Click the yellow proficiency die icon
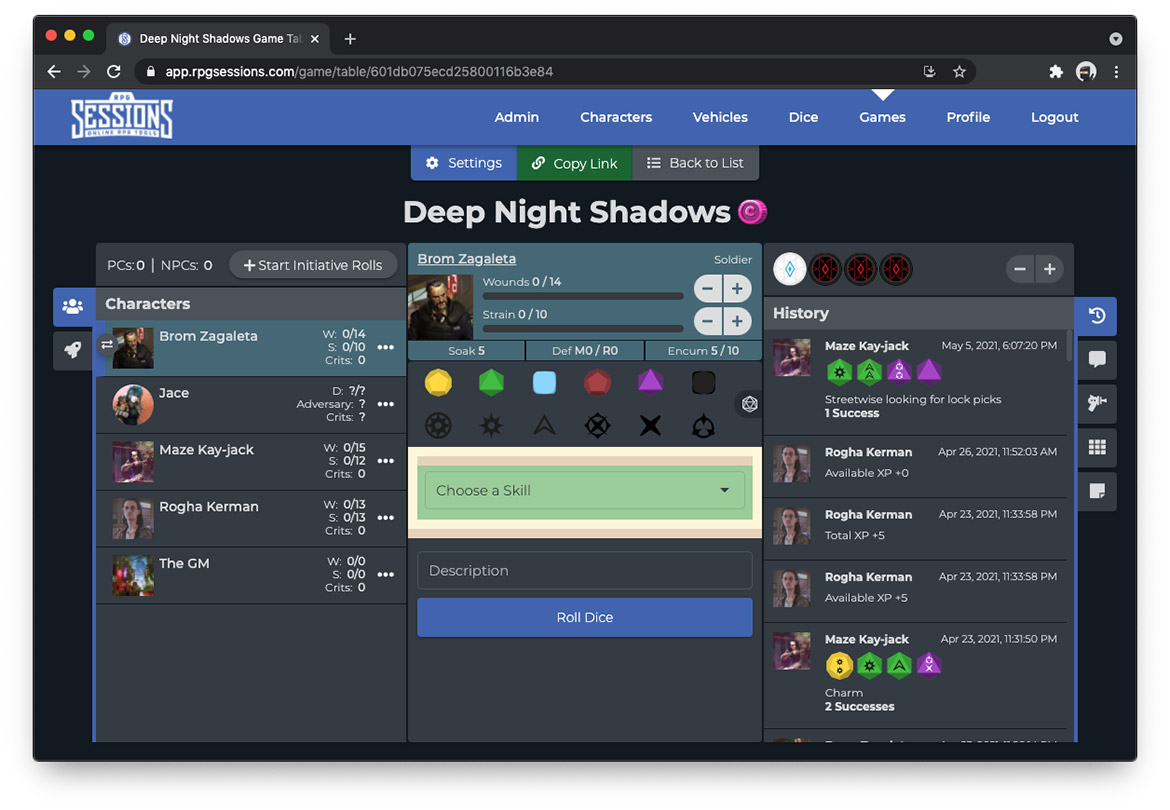The height and width of the screenshot is (810, 1170). pos(438,382)
